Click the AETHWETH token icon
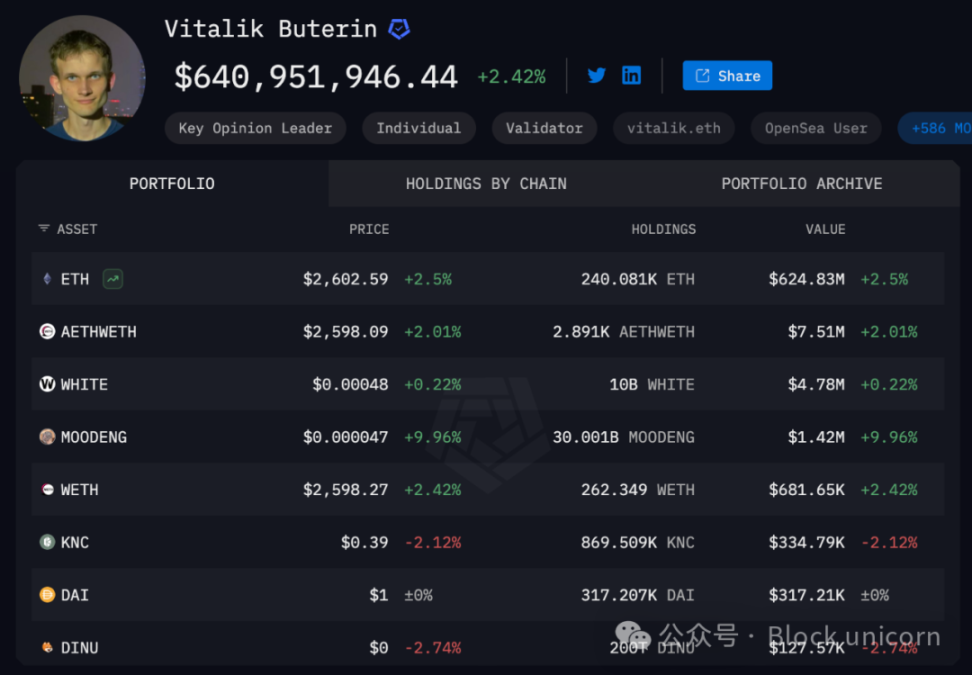The image size is (972, 675). tap(47, 332)
